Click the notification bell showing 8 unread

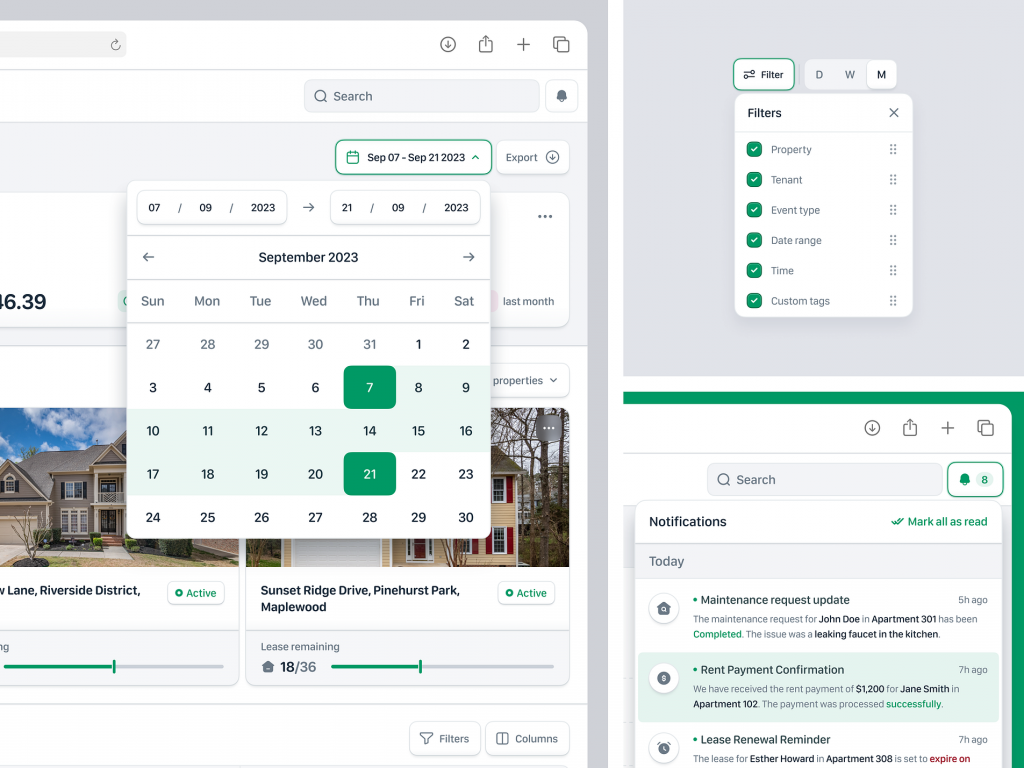tap(975, 480)
